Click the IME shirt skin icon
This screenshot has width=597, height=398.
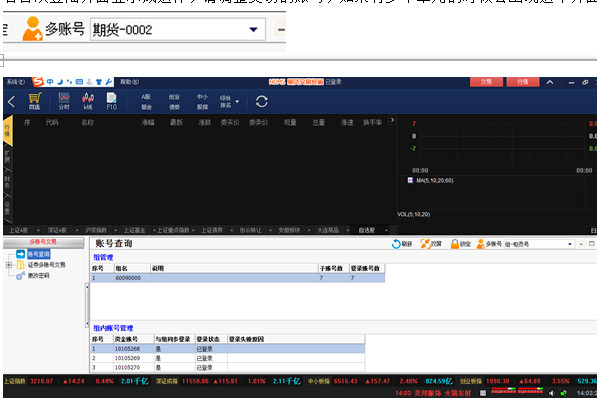tap(99, 82)
